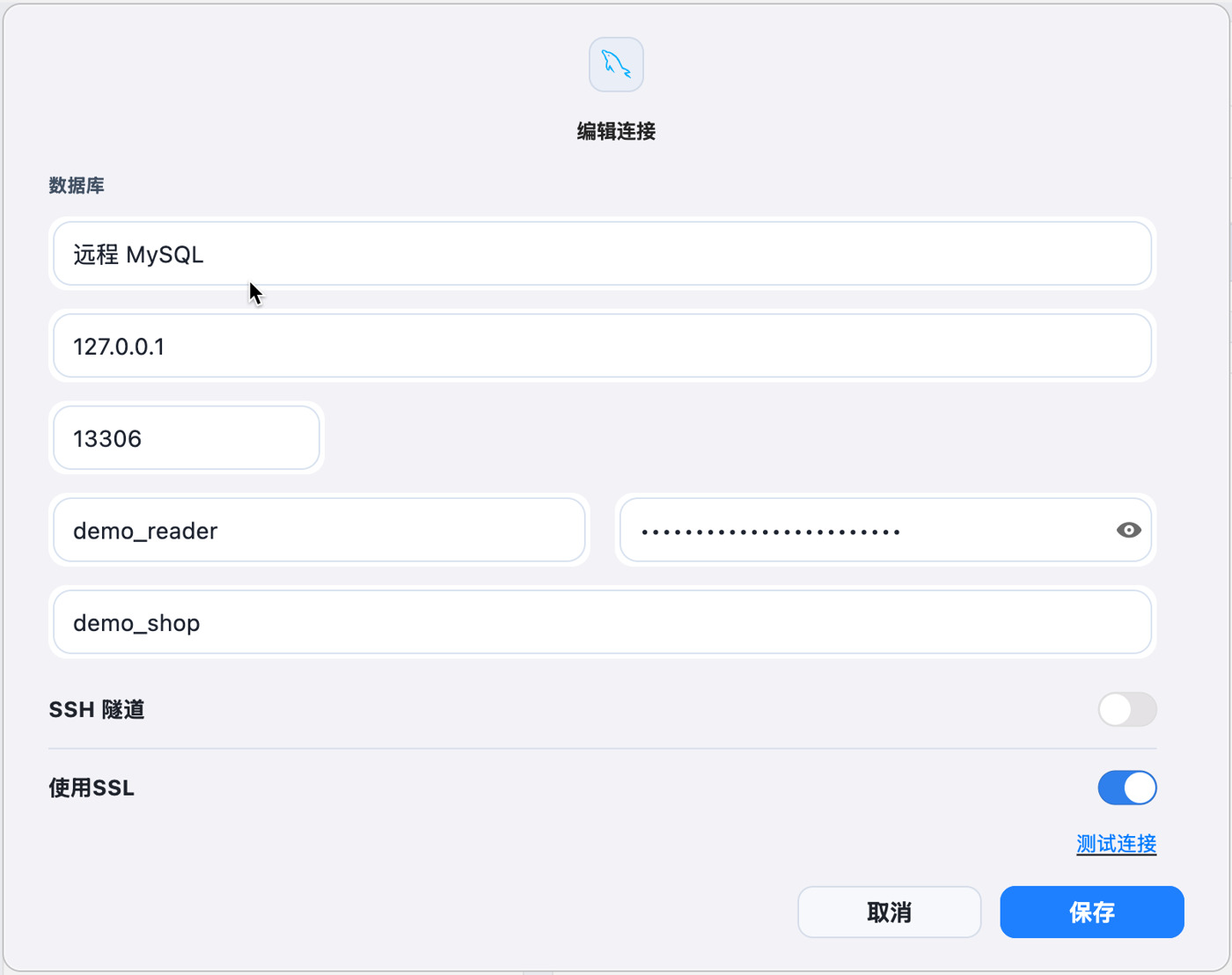Image resolution: width=1232 pixels, height=975 pixels.
Task: Click the MySQL dolphin icon
Action: pos(616,64)
